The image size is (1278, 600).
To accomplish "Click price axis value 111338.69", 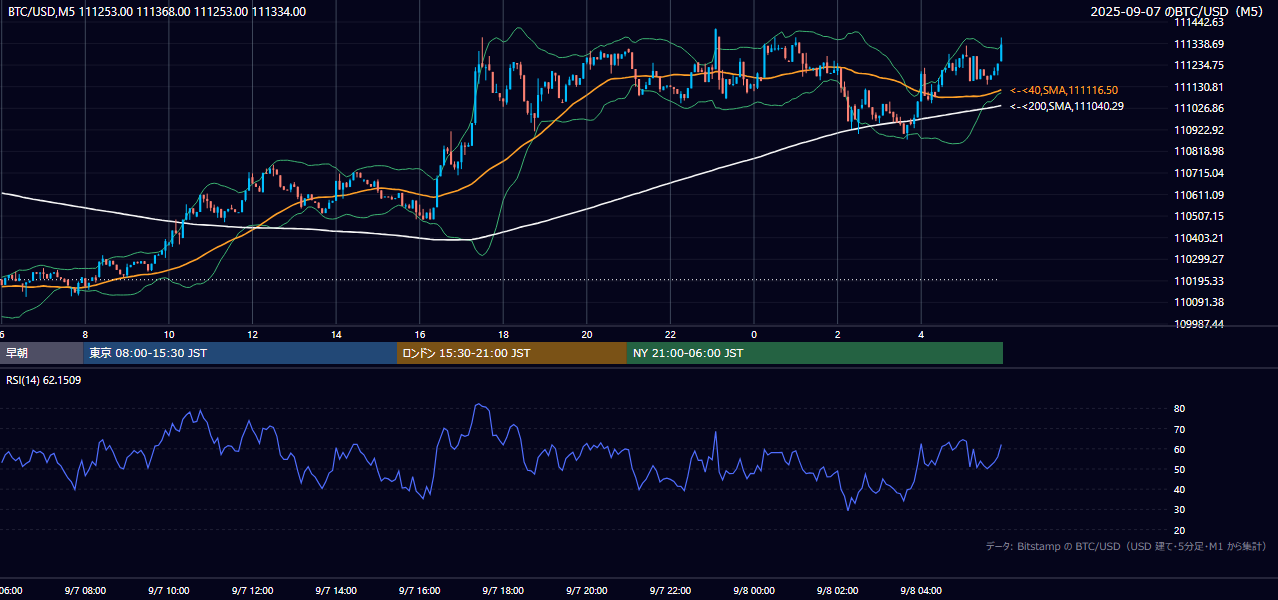I will [x=1199, y=44].
